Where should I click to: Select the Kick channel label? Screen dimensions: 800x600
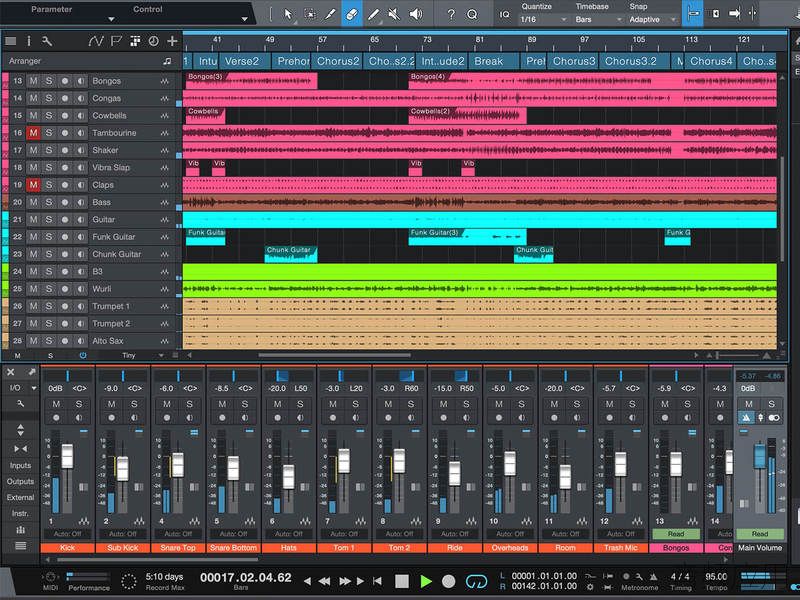67,548
